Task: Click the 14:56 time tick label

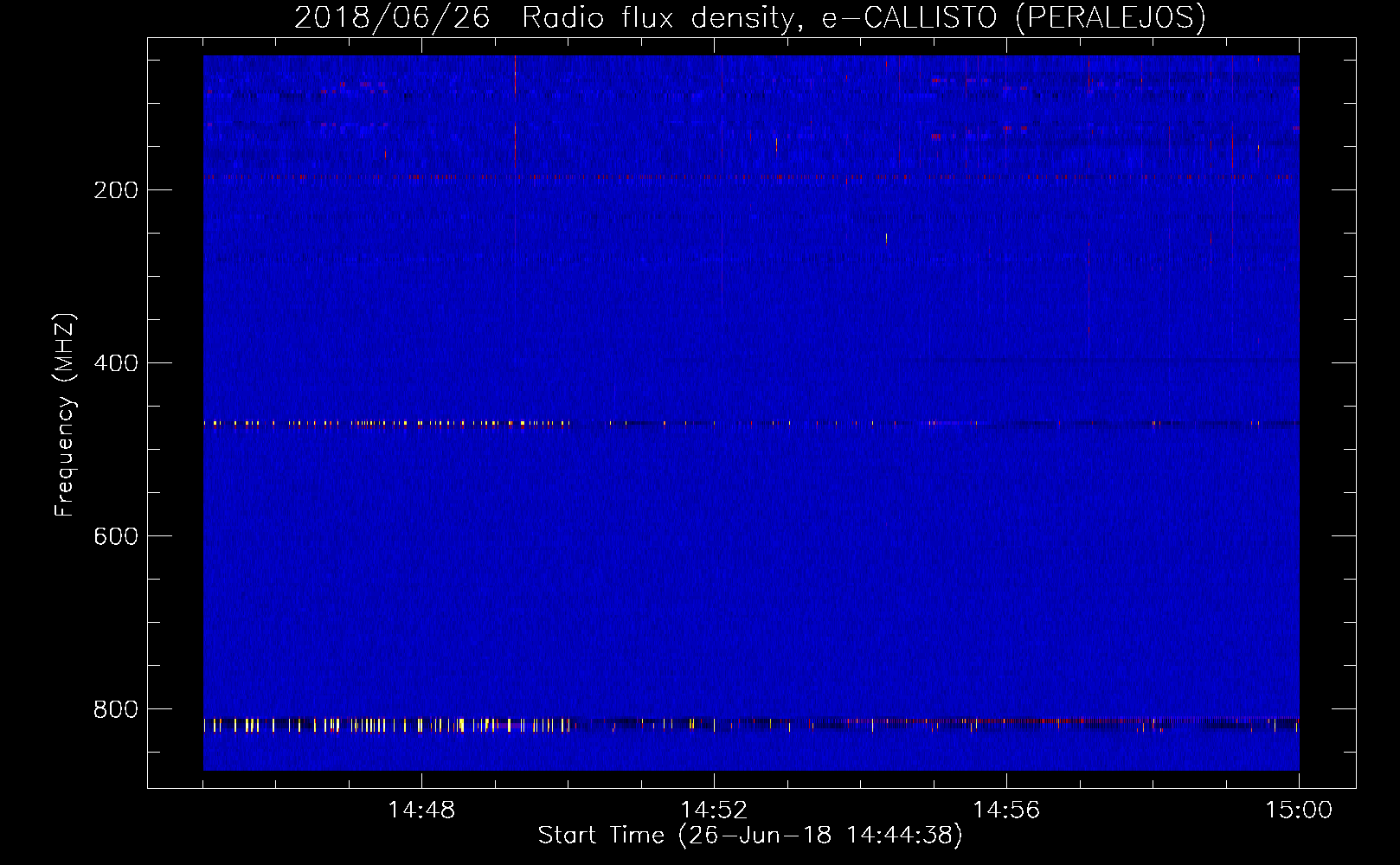Action: (x=1006, y=811)
